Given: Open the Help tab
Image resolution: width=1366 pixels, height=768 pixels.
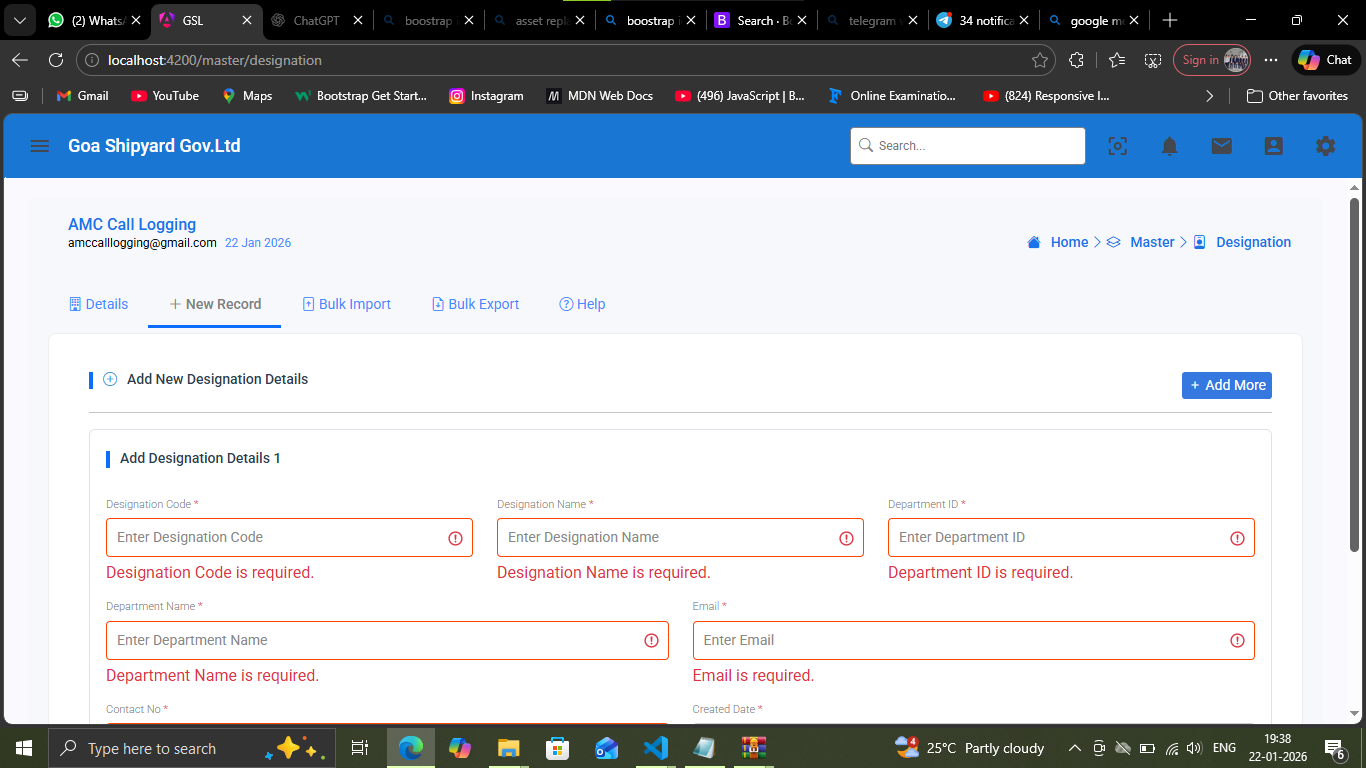Looking at the screenshot, I should (x=582, y=304).
